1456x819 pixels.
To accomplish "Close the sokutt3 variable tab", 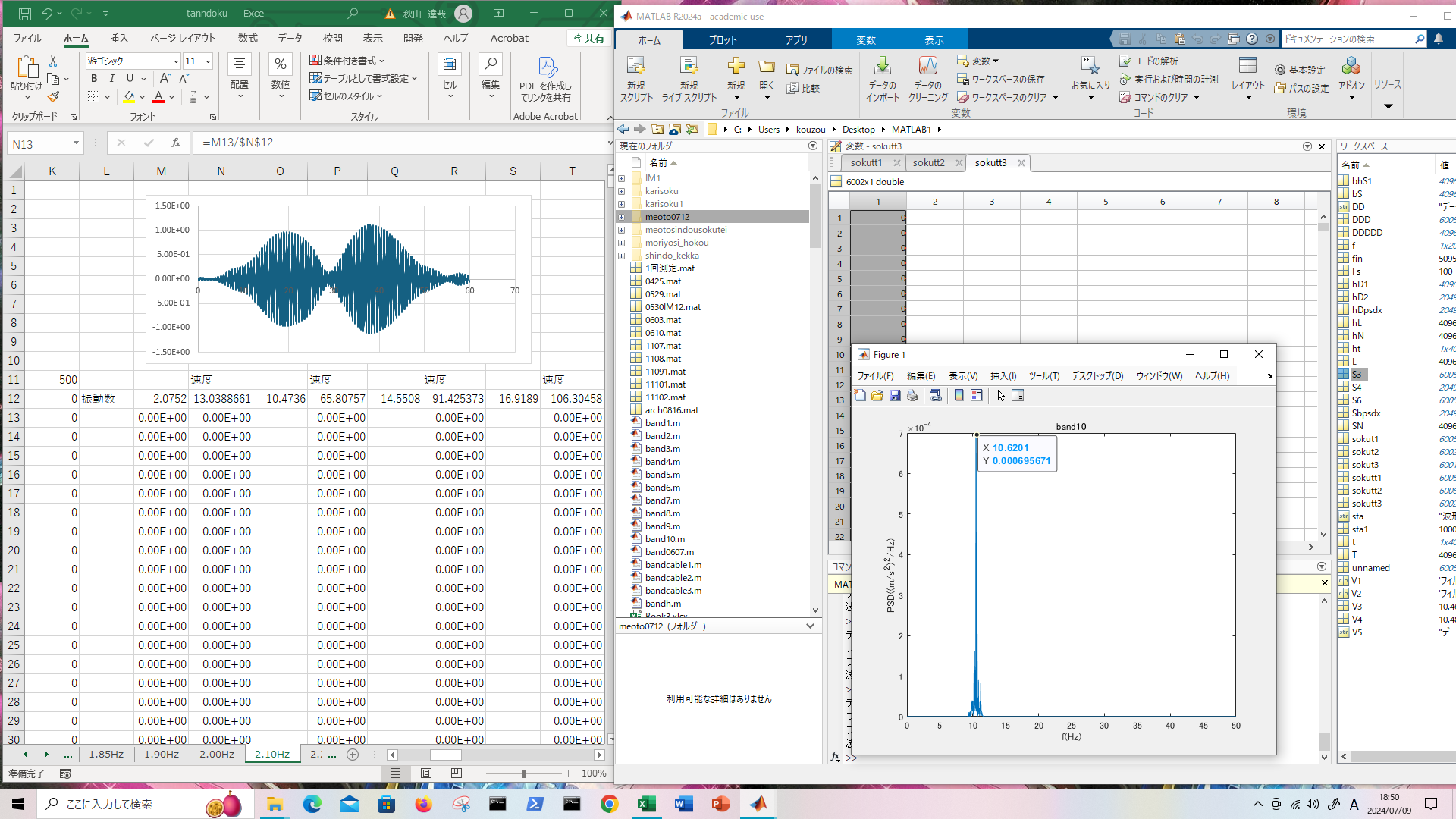I will point(1021,162).
